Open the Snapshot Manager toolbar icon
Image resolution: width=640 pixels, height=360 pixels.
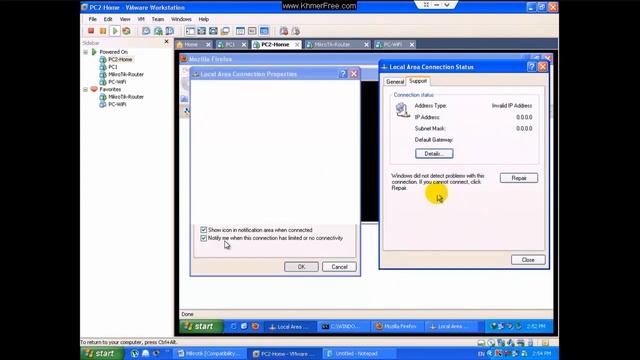[170, 31]
